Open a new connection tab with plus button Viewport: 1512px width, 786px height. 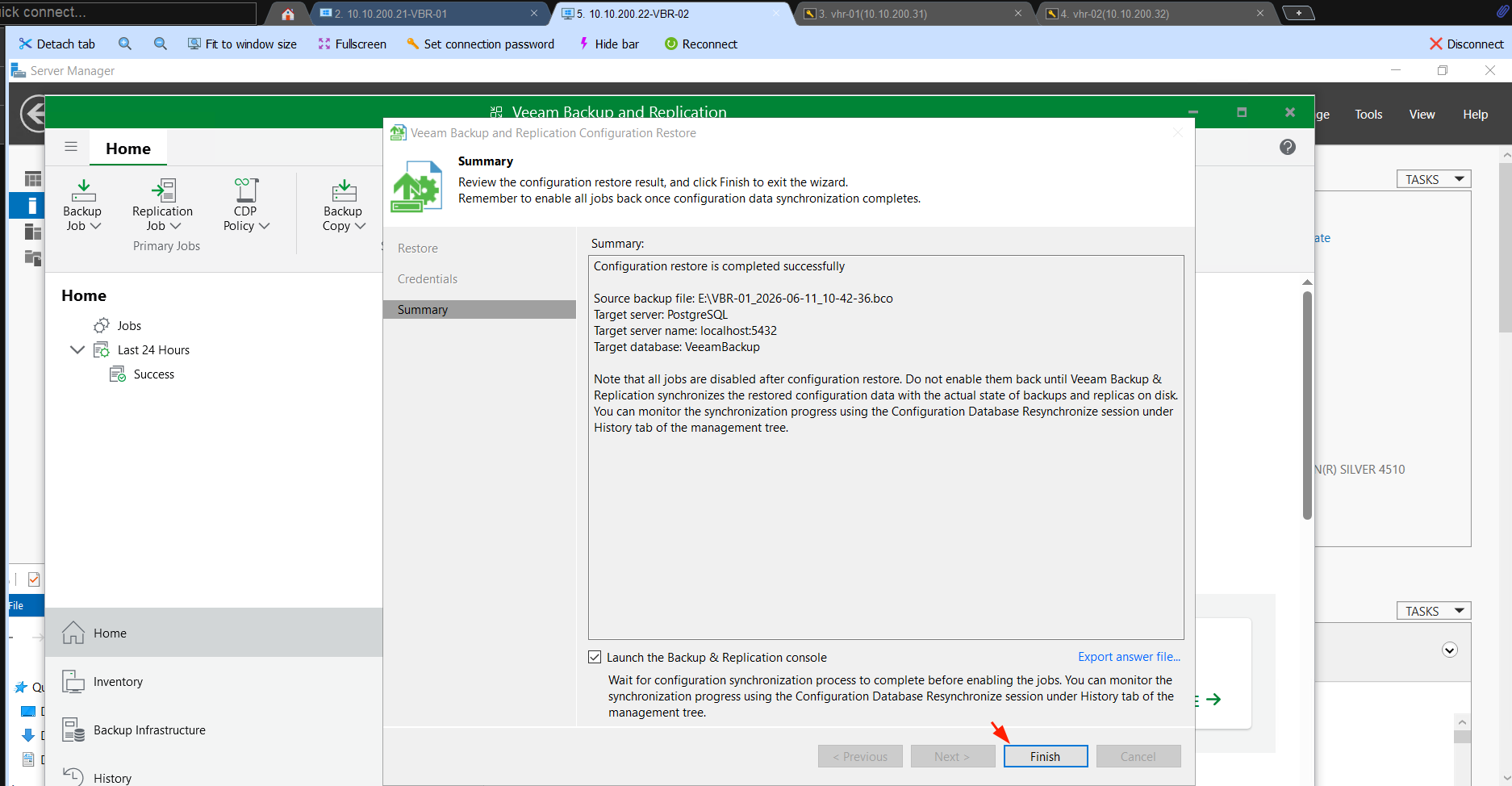(x=1299, y=13)
